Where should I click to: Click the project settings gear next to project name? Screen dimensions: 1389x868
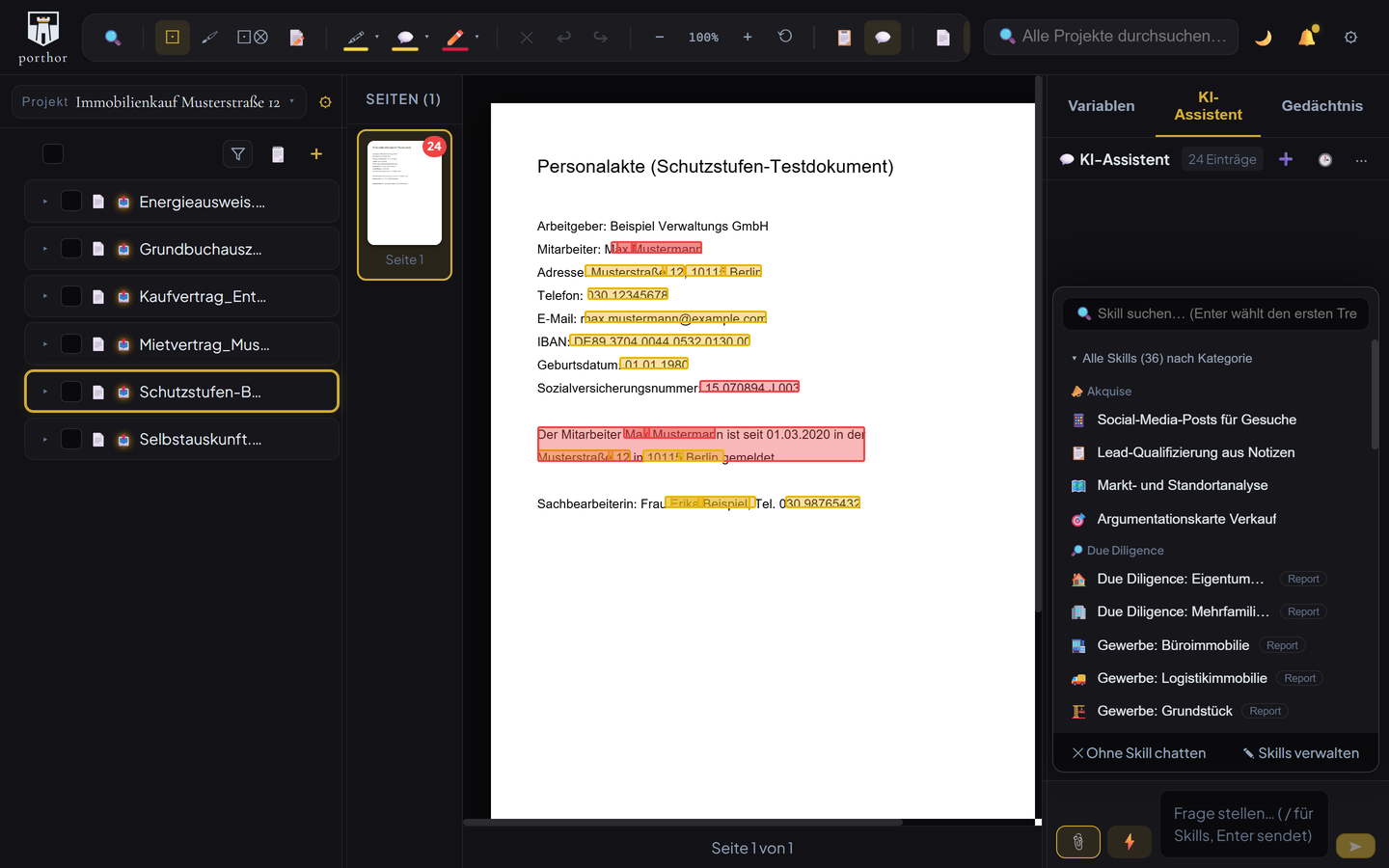tap(325, 102)
